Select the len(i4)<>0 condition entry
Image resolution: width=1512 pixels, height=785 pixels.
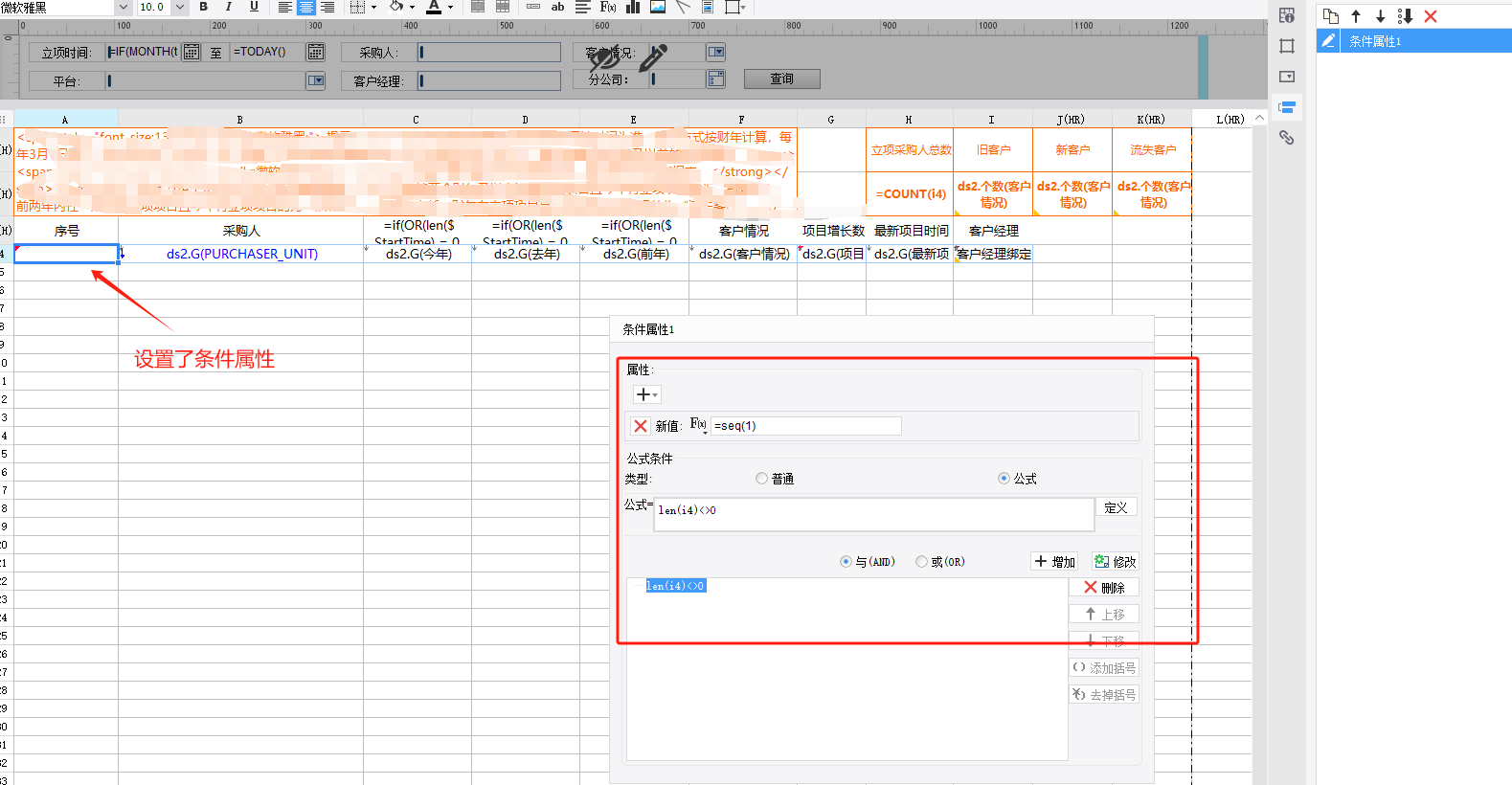click(x=676, y=586)
